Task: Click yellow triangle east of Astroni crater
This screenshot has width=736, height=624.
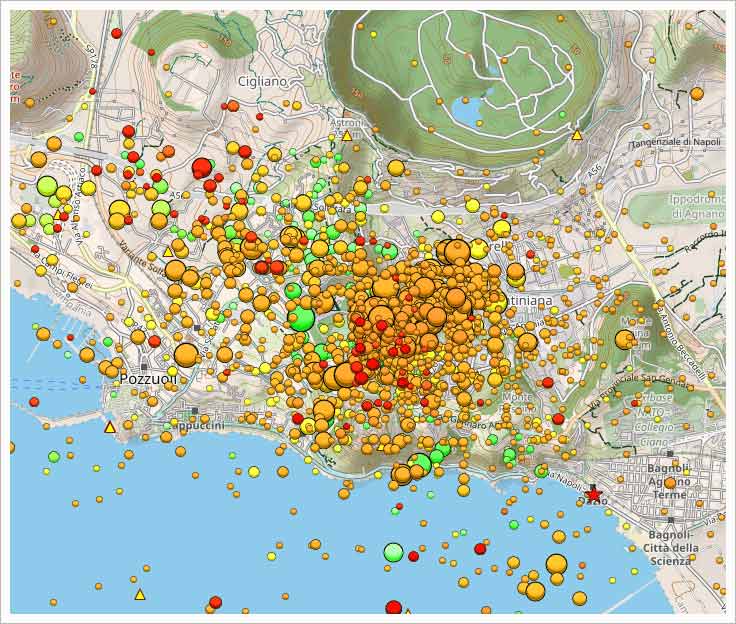Action: click(577, 134)
